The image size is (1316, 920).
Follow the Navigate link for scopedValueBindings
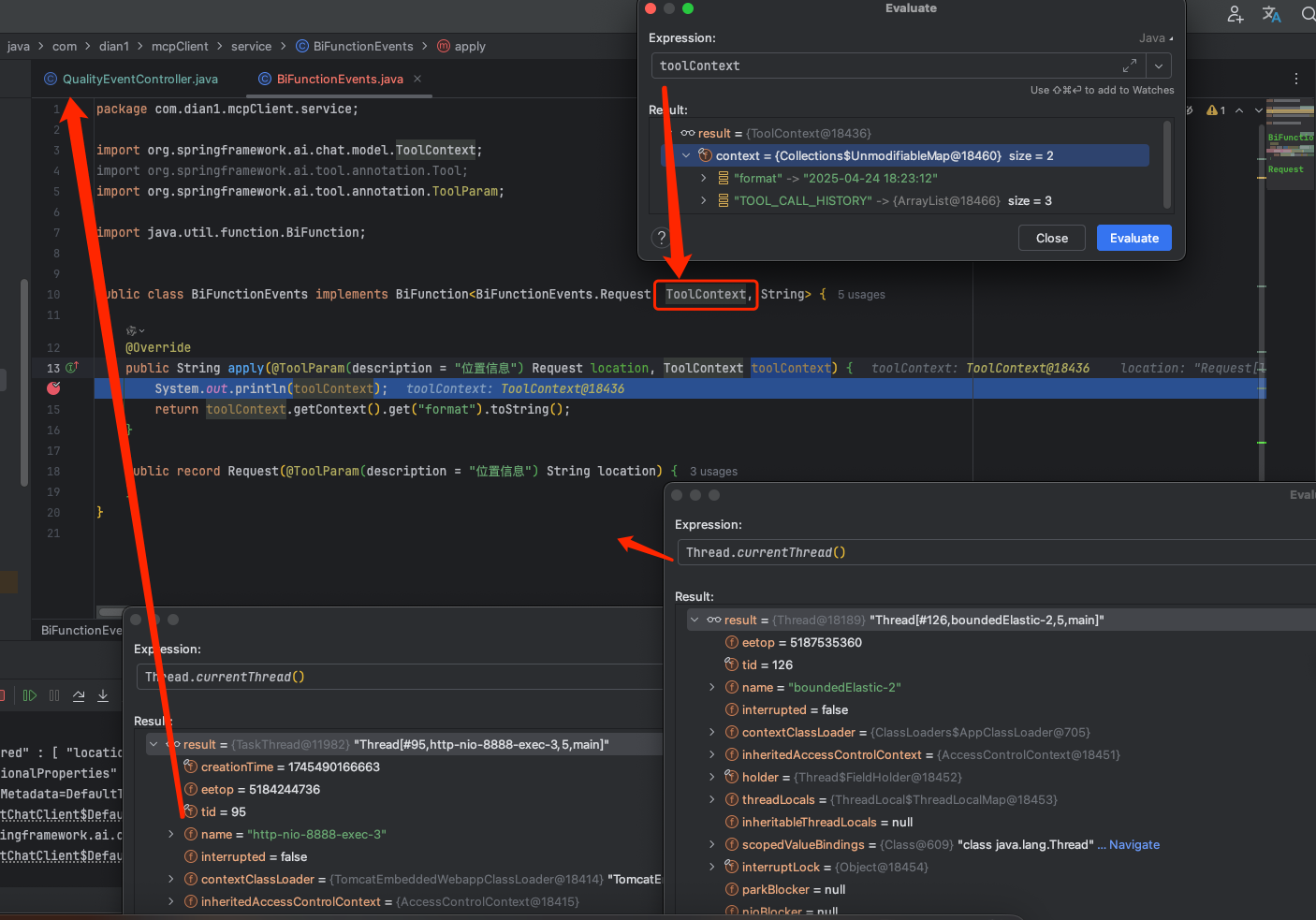pos(1133,844)
